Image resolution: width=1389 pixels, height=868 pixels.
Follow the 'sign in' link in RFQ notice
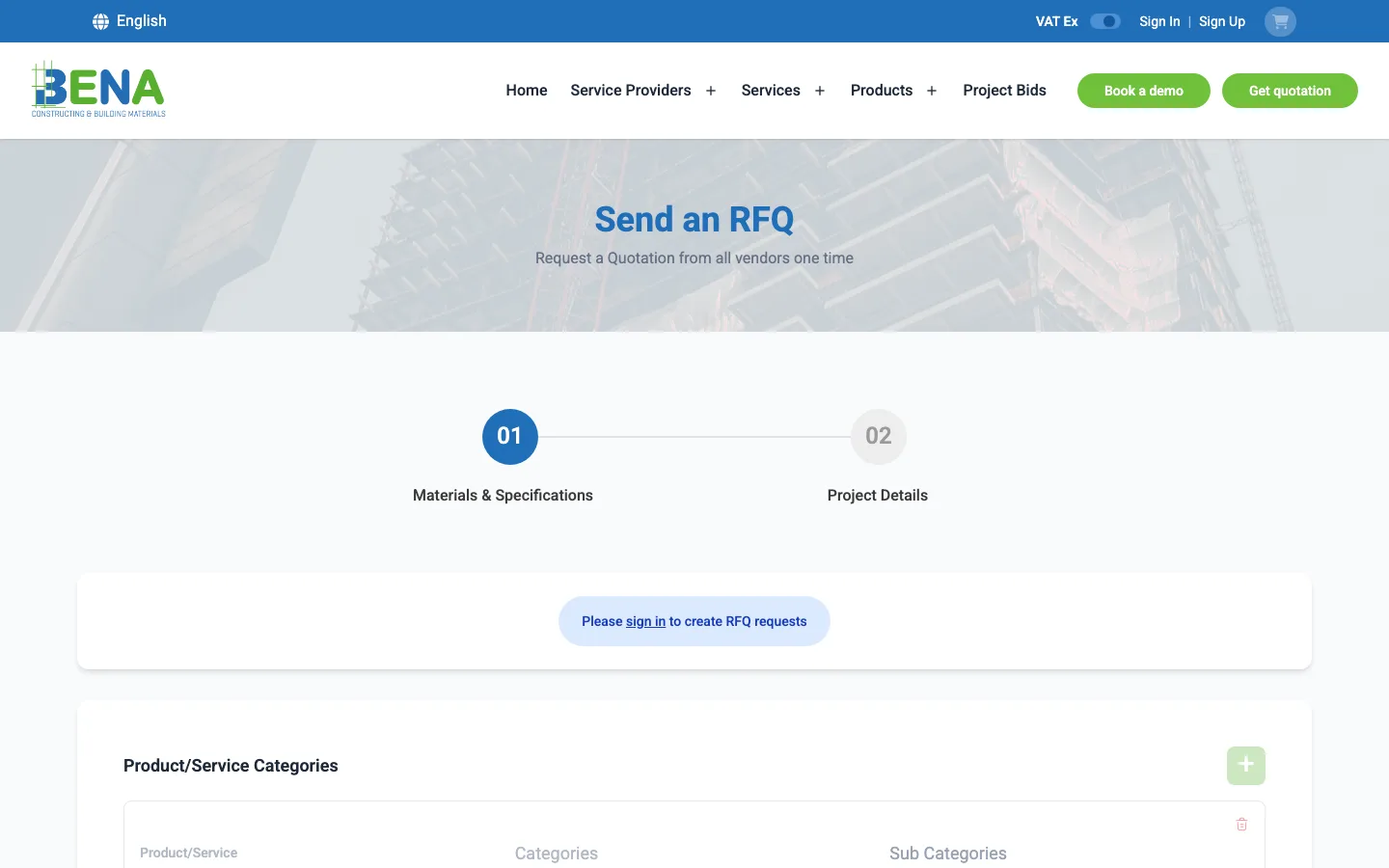coord(645,622)
